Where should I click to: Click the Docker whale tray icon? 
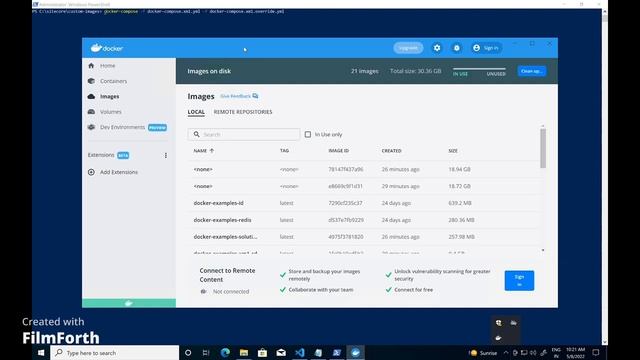point(498,338)
